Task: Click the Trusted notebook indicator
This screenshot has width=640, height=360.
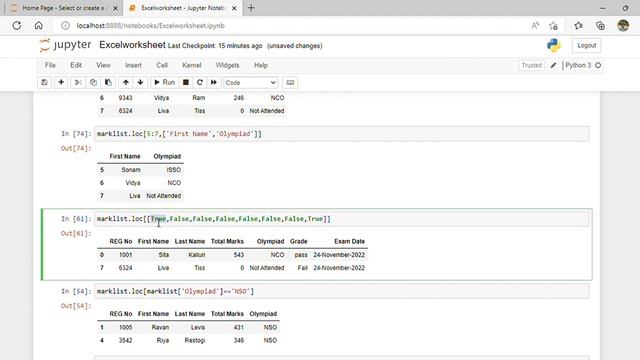Action: tap(531, 65)
